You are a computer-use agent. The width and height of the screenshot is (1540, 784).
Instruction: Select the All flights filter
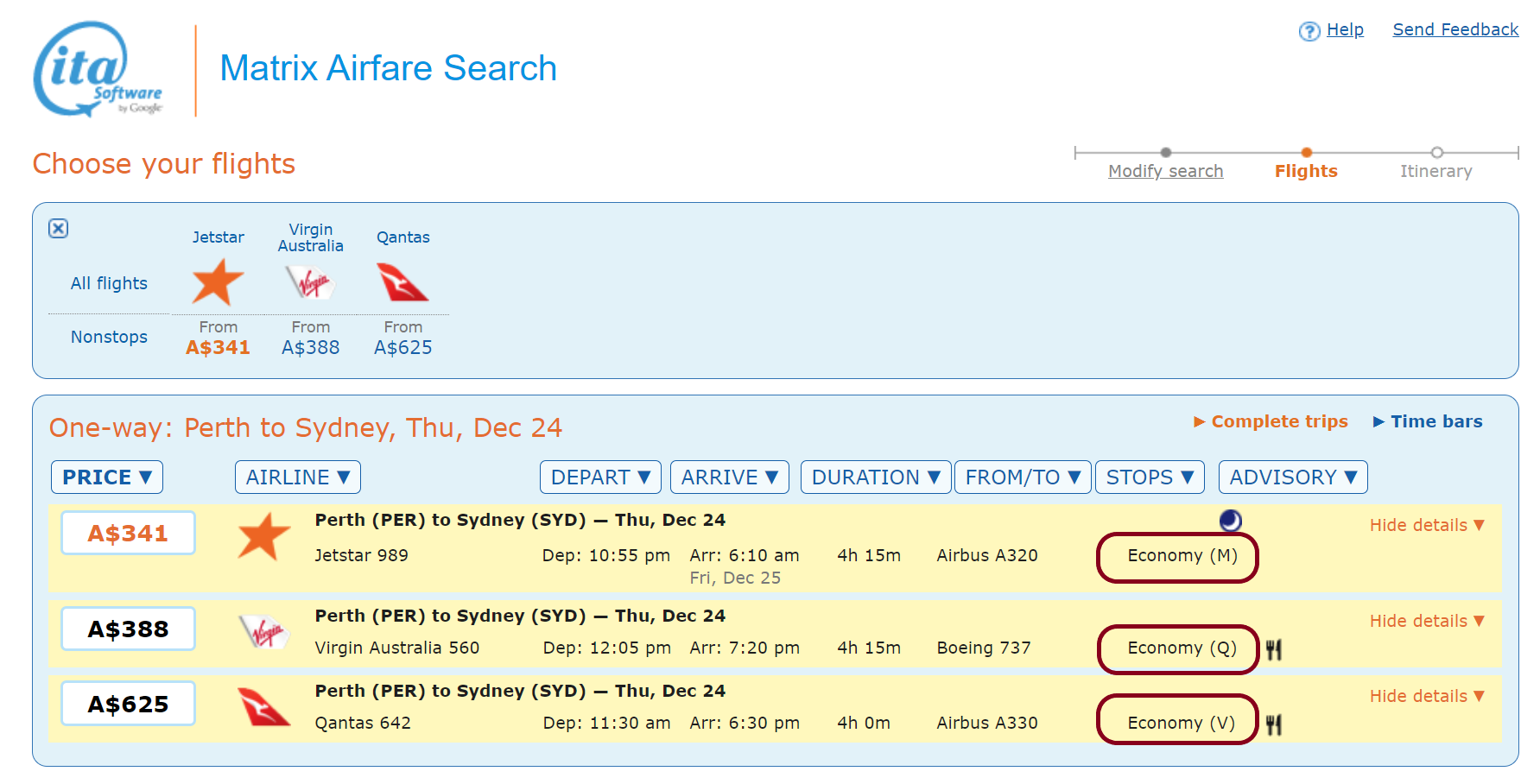109,282
